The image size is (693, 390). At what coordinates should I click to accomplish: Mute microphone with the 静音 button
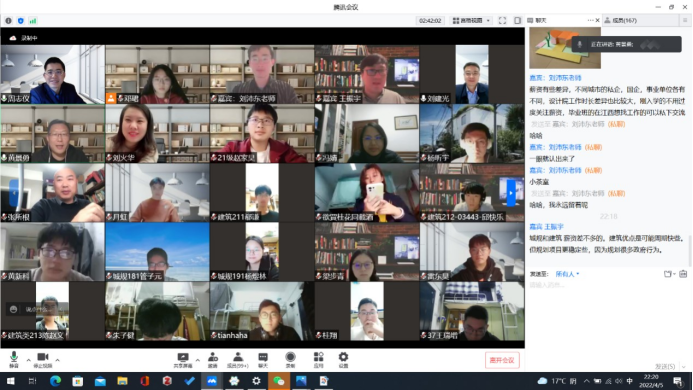[14, 359]
